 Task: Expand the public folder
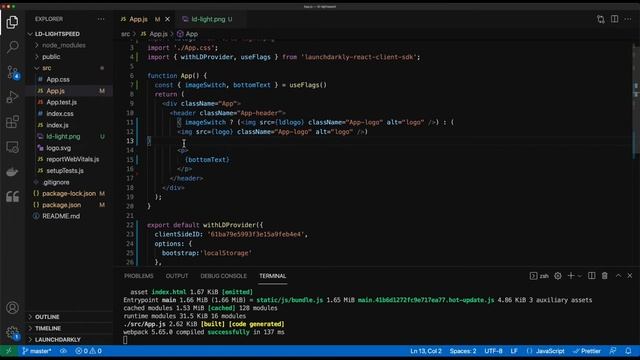pyautogui.click(x=51, y=57)
